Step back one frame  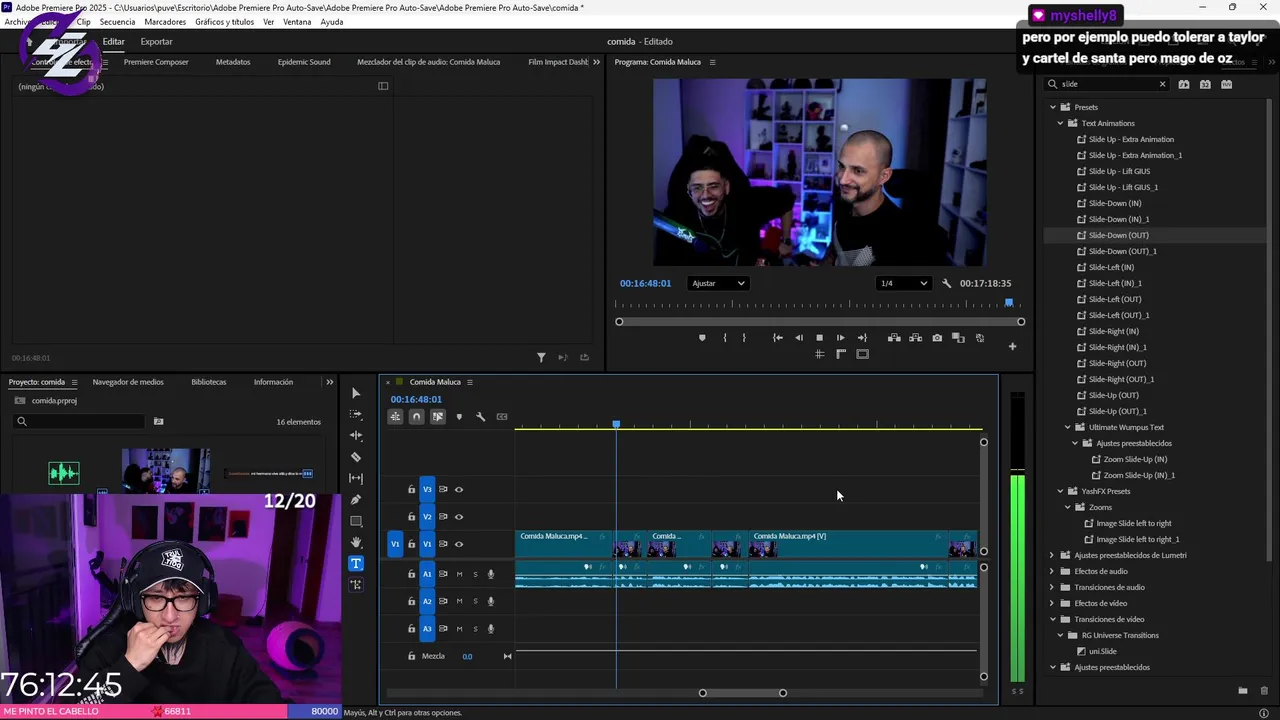(x=798, y=338)
